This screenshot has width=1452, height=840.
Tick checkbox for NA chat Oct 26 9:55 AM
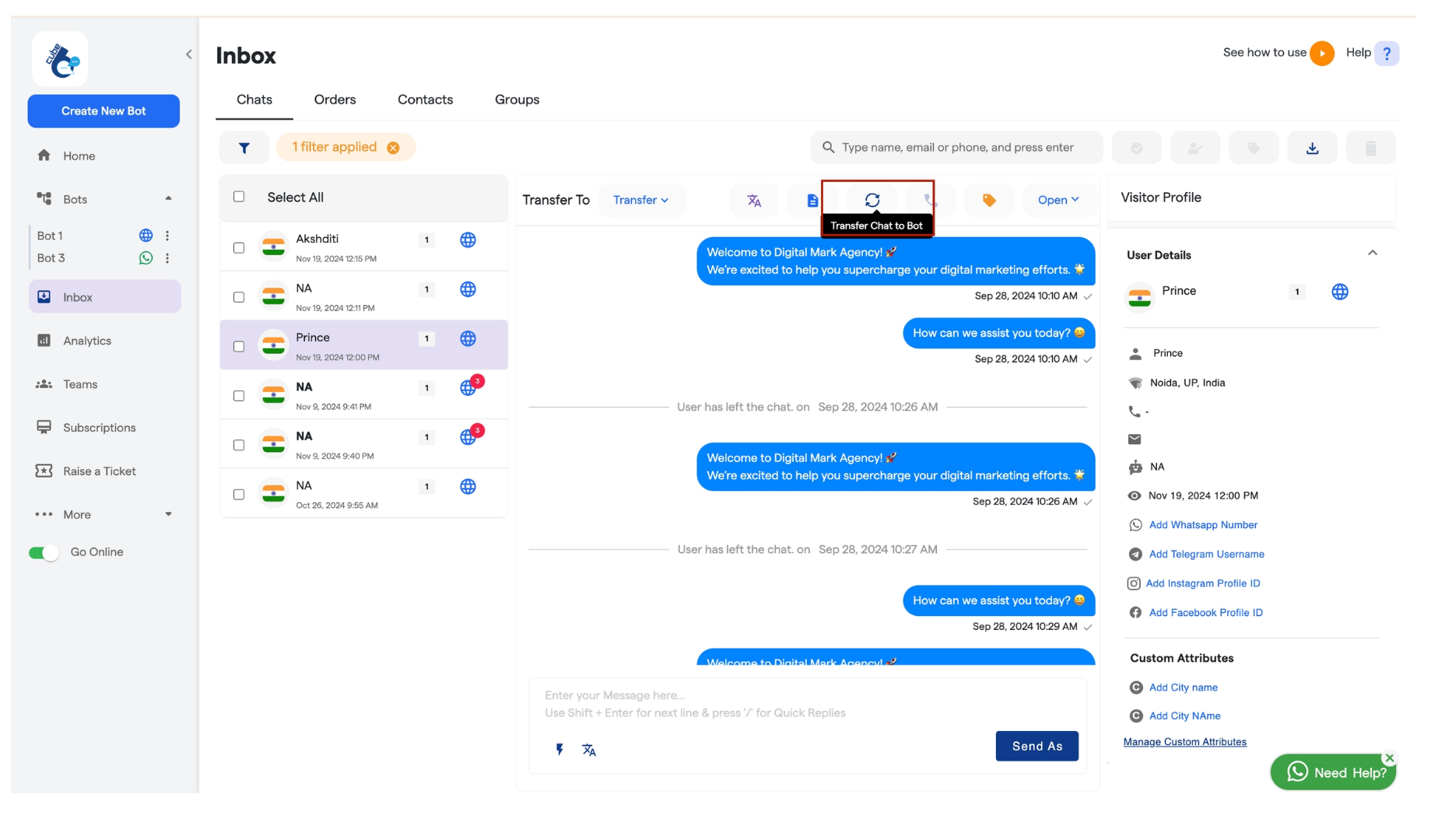(239, 495)
